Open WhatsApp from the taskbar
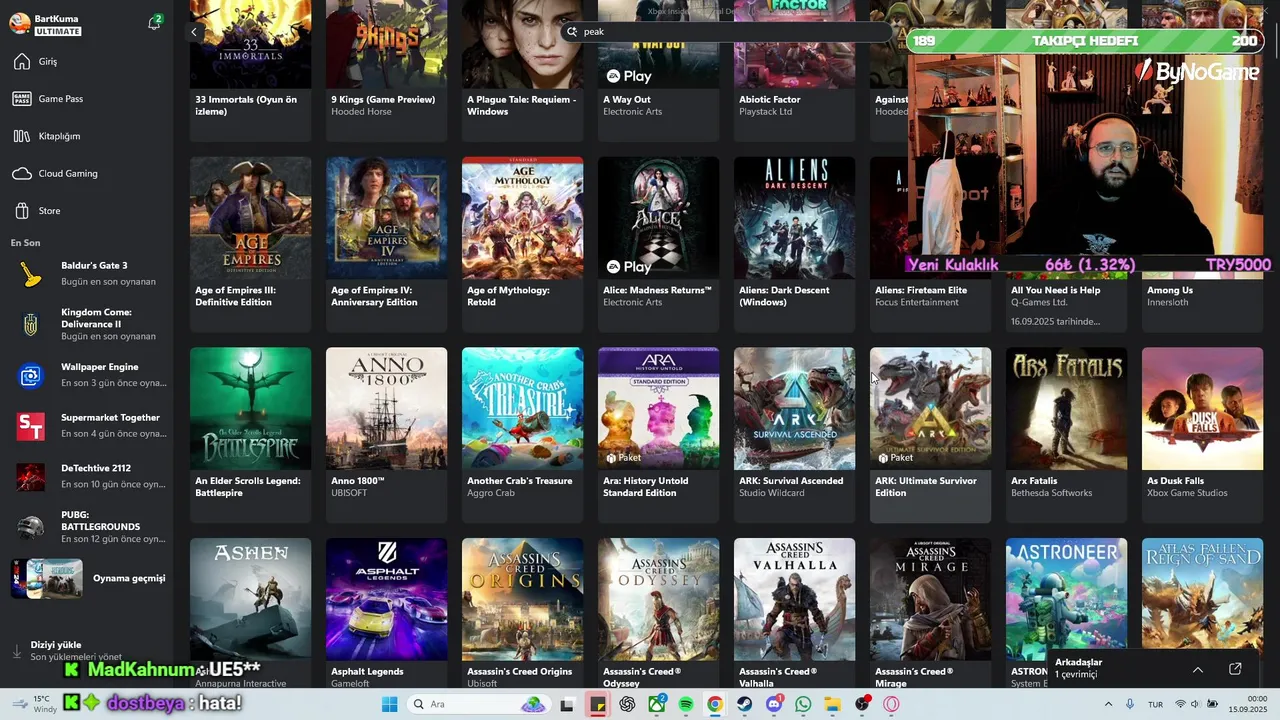The image size is (1280, 720). (x=803, y=704)
